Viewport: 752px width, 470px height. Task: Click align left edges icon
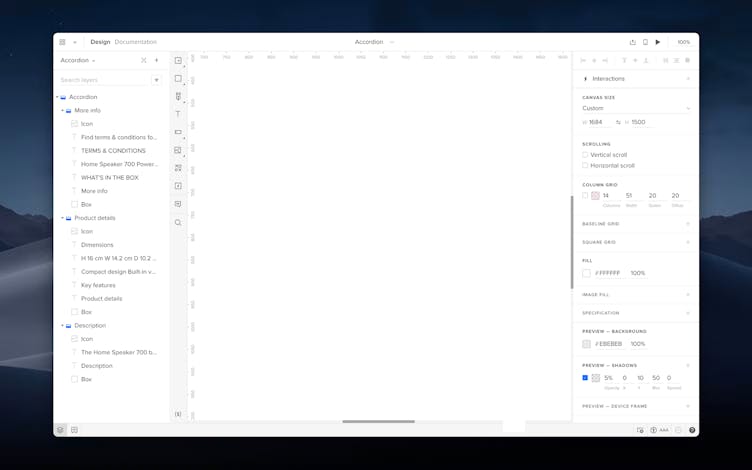[x=583, y=60]
